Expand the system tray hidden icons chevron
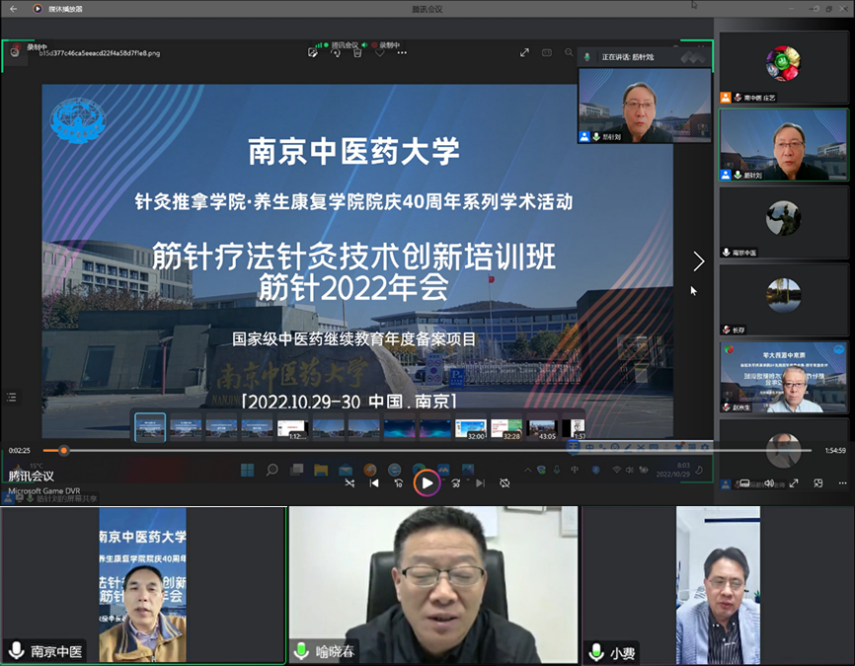This screenshot has width=855, height=666. pos(527,470)
